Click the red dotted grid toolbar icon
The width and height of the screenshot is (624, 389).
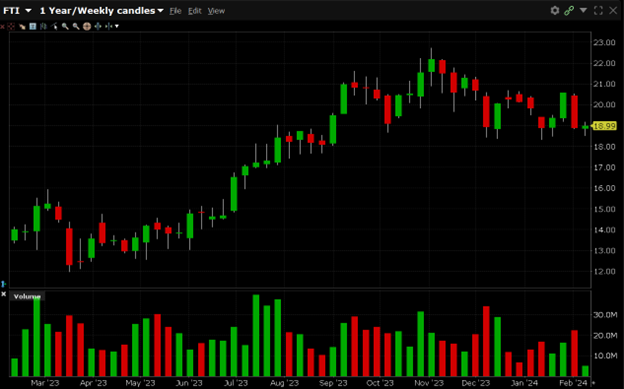coord(11,27)
